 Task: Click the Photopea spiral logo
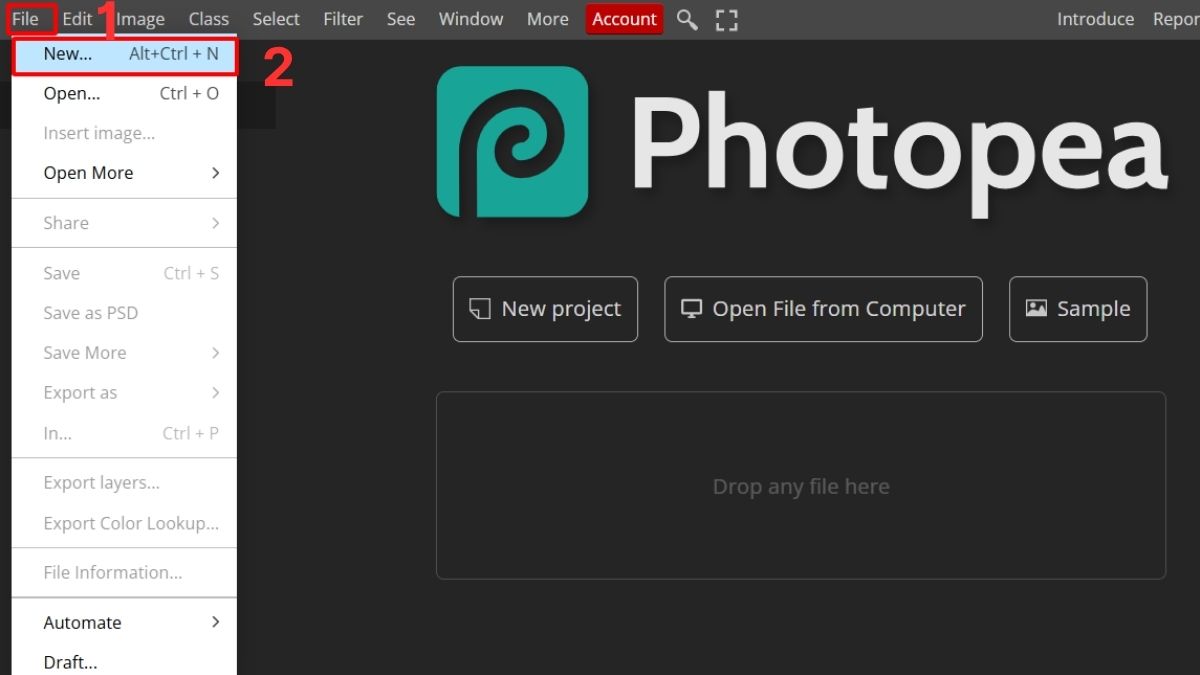pyautogui.click(x=513, y=142)
